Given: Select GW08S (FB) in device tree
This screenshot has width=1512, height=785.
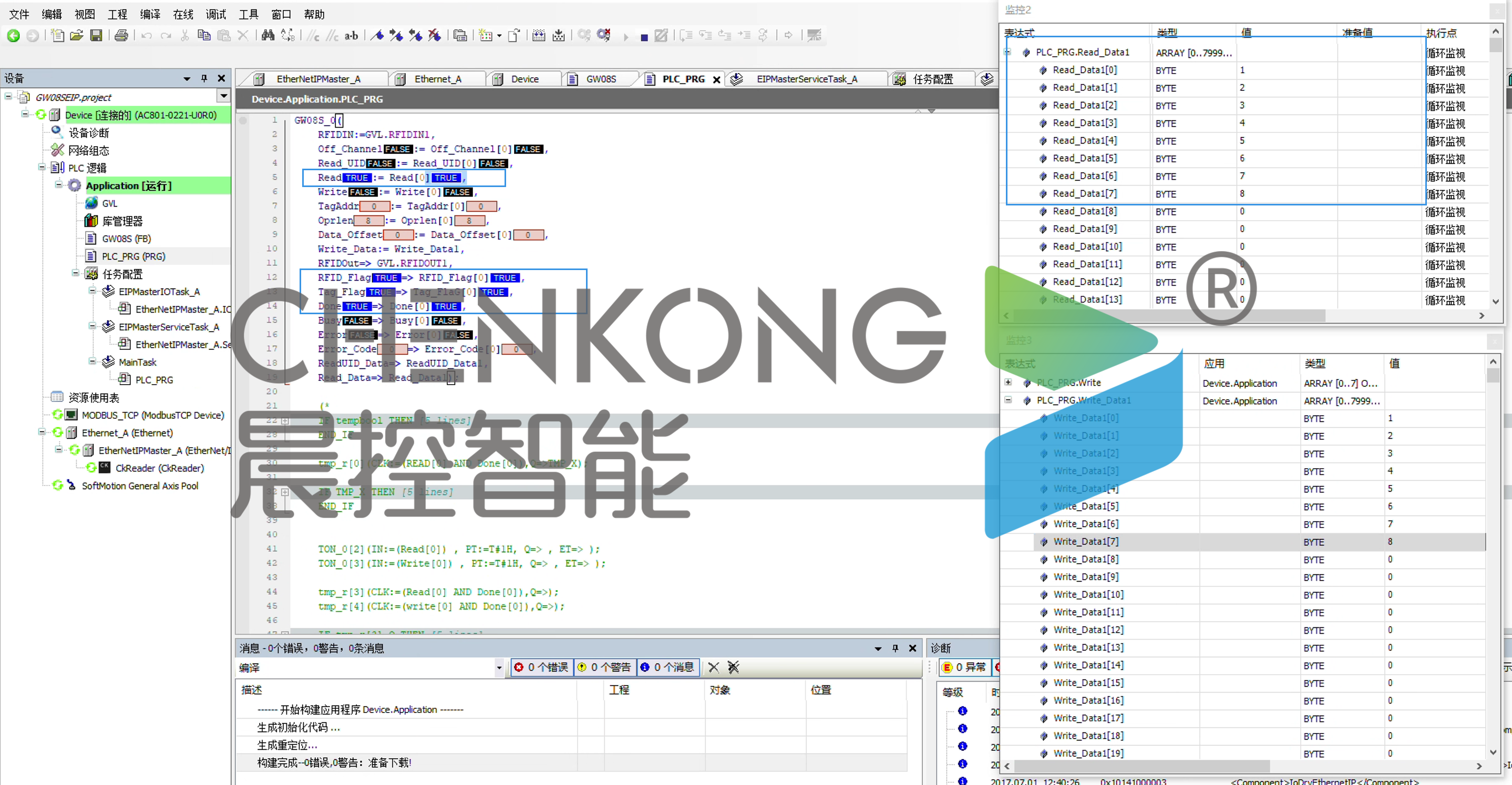Looking at the screenshot, I should 126,239.
